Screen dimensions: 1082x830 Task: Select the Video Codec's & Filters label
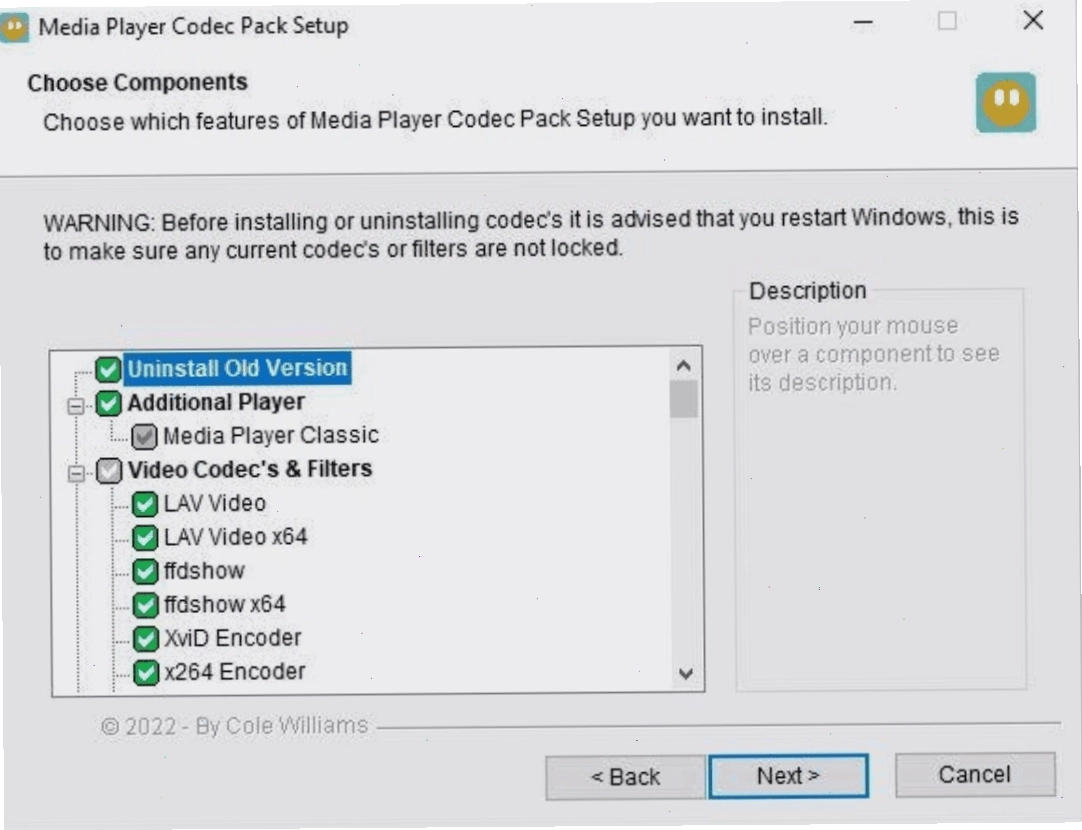[250, 469]
